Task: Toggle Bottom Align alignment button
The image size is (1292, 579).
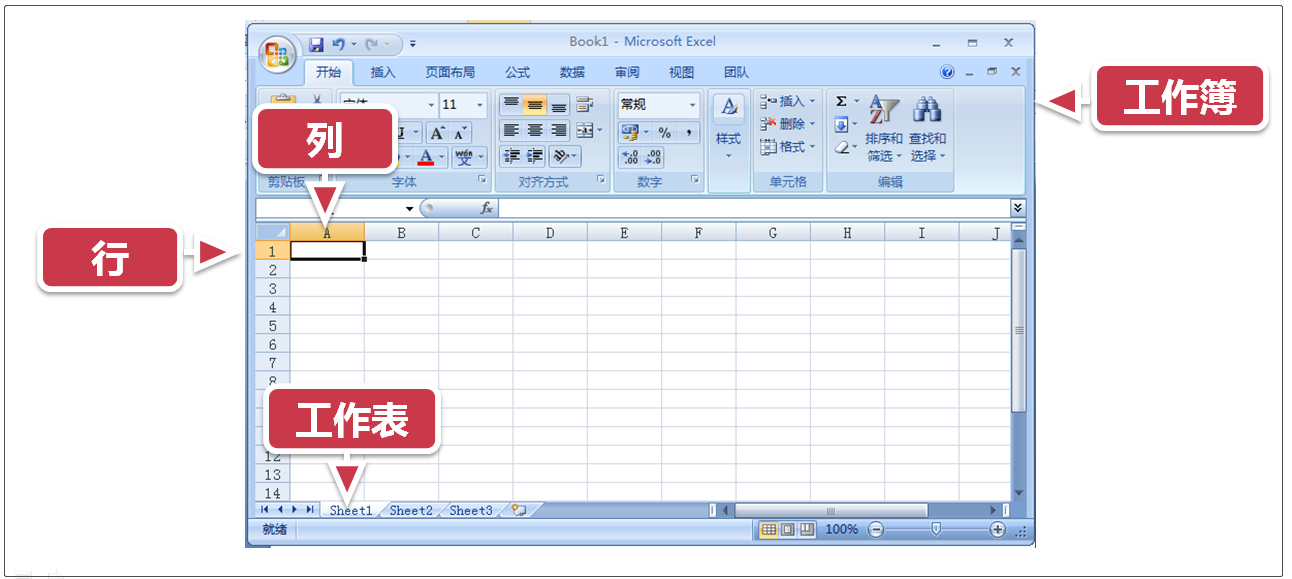Action: [x=559, y=104]
